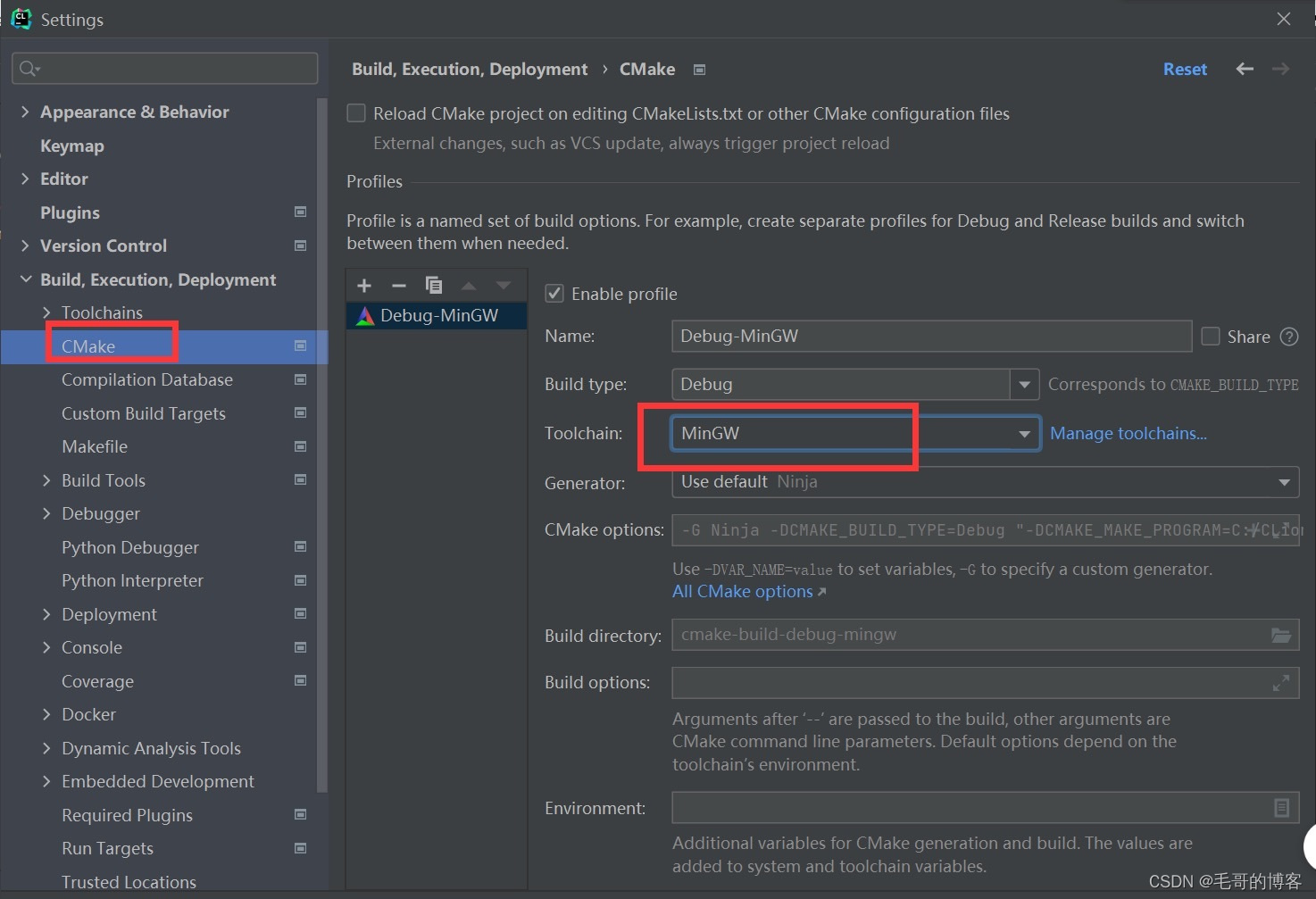Screen dimensions: 1316x899
Task: Open Python Interpreter settings
Action: coord(132,580)
